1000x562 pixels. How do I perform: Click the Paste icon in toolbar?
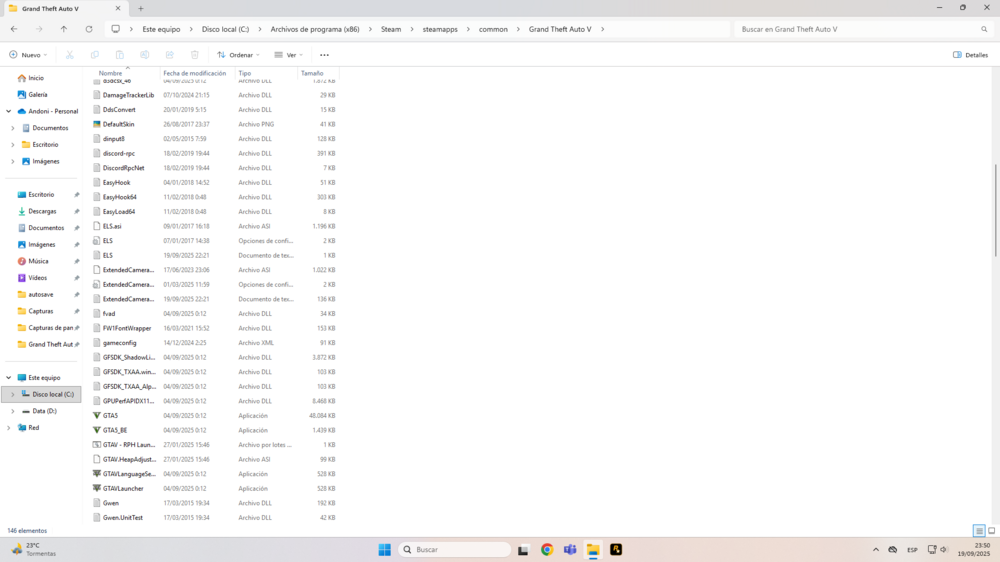pyautogui.click(x=119, y=55)
